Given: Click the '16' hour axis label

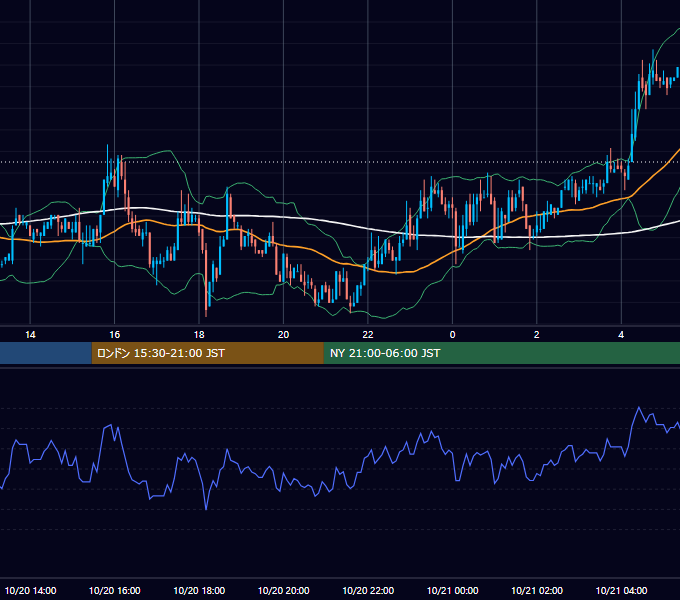Looking at the screenshot, I should tap(114, 335).
